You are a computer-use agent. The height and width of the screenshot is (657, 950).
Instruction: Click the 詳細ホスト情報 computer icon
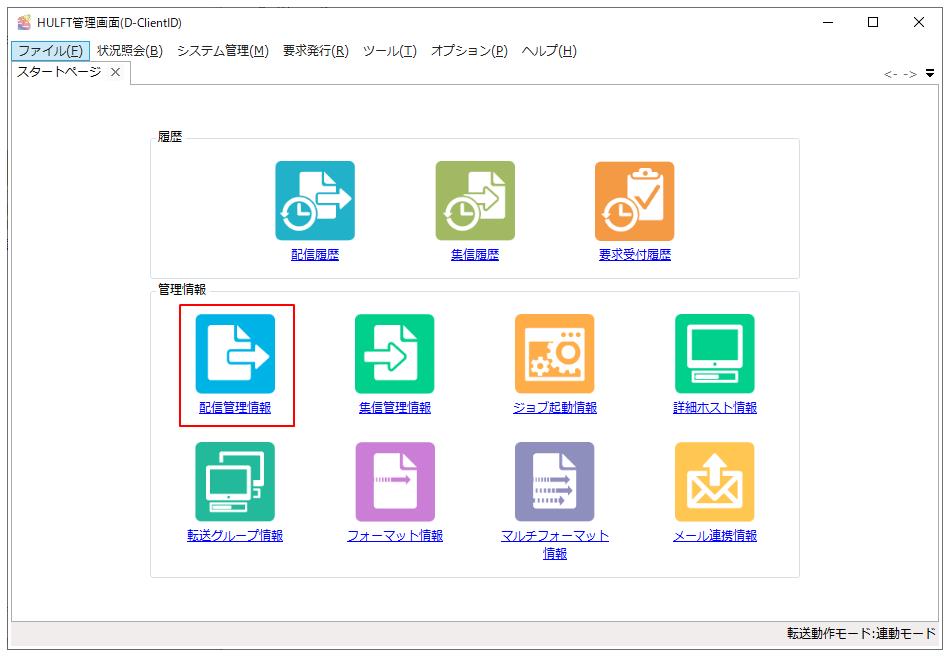tap(715, 354)
